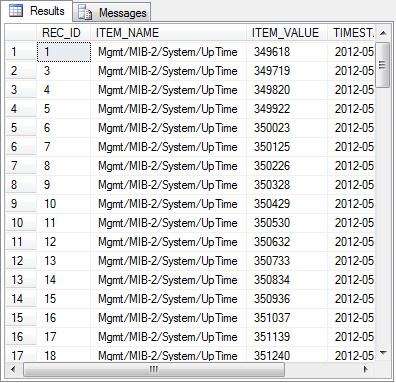
Task: Click ITEM_VALUE cell 350328
Action: click(x=287, y=185)
